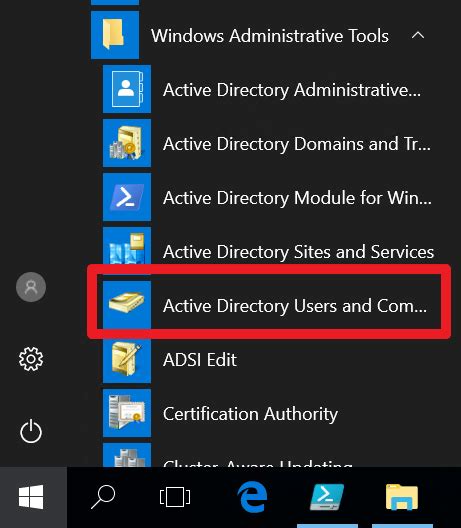Image resolution: width=461 pixels, height=528 pixels.
Task: Open Settings via the gear icon
Action: [31, 359]
